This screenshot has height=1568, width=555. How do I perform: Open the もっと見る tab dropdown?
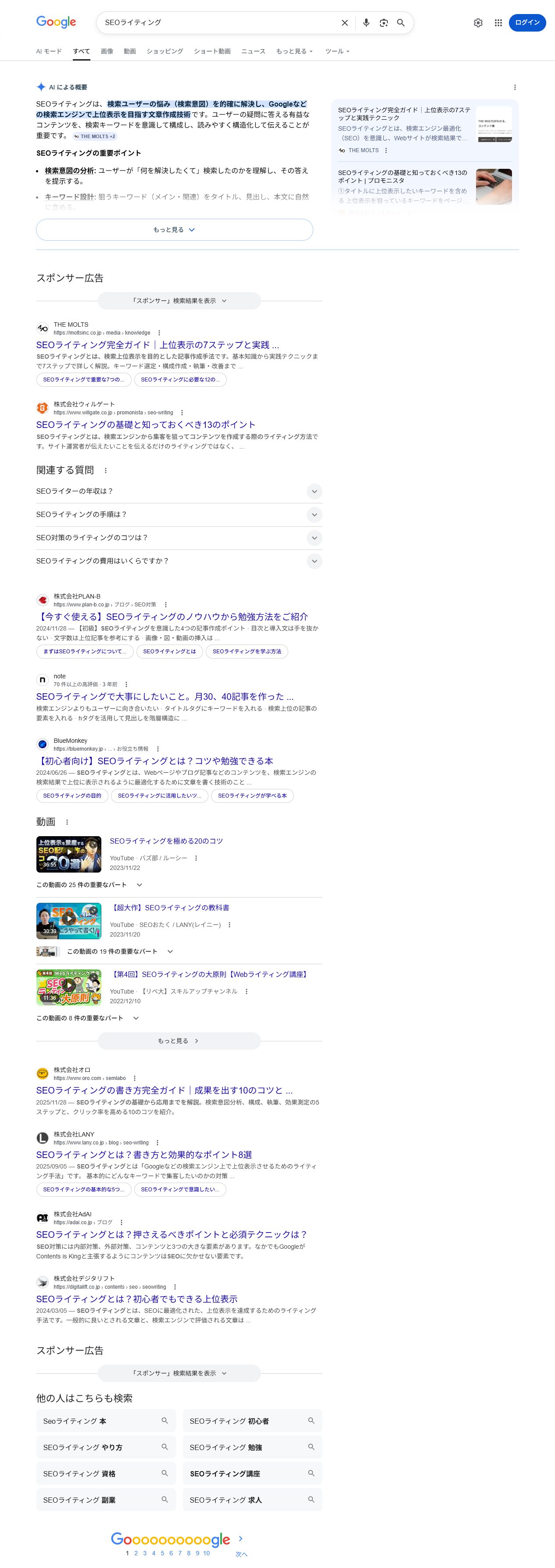294,51
